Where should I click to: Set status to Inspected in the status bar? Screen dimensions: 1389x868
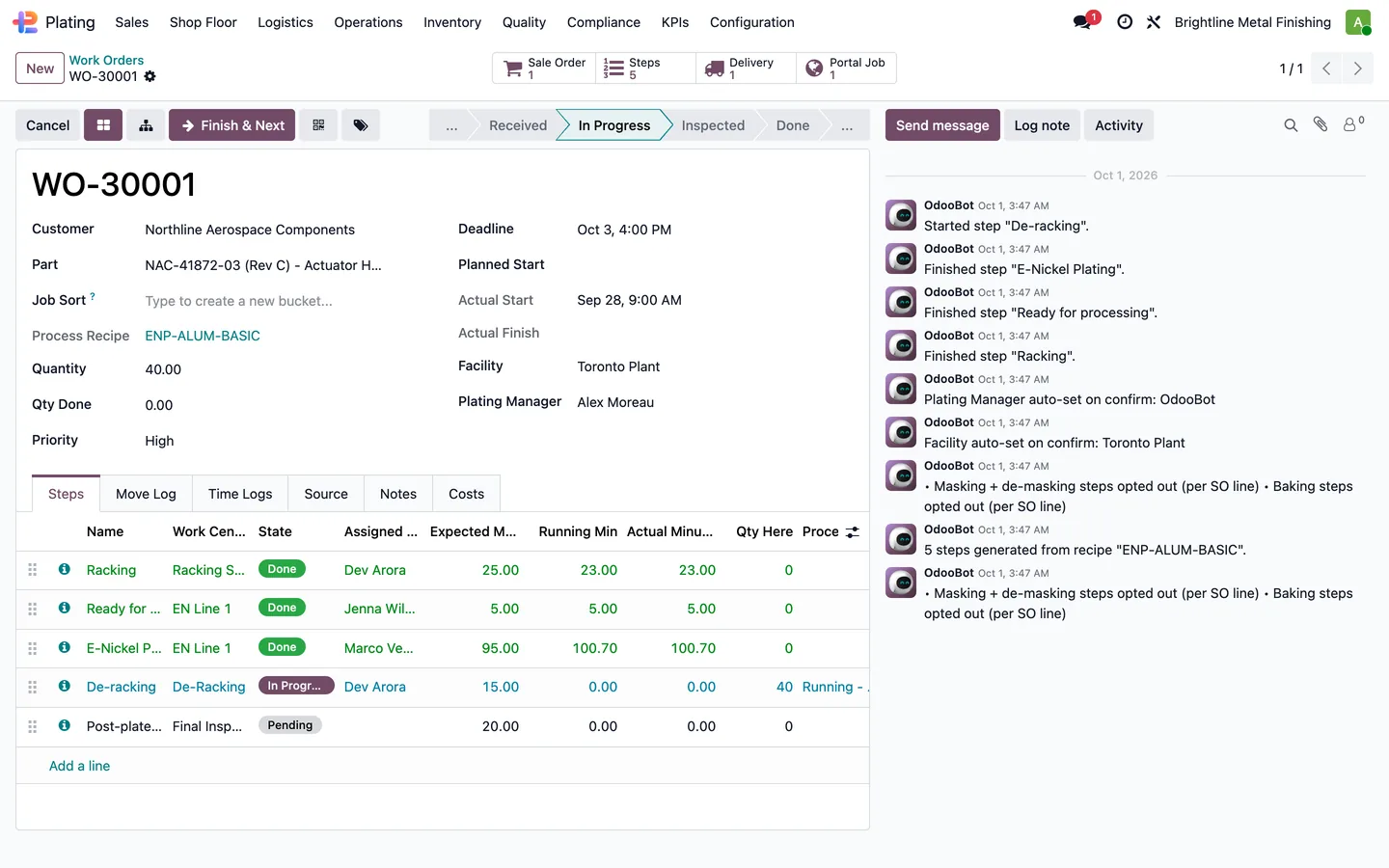pos(713,125)
